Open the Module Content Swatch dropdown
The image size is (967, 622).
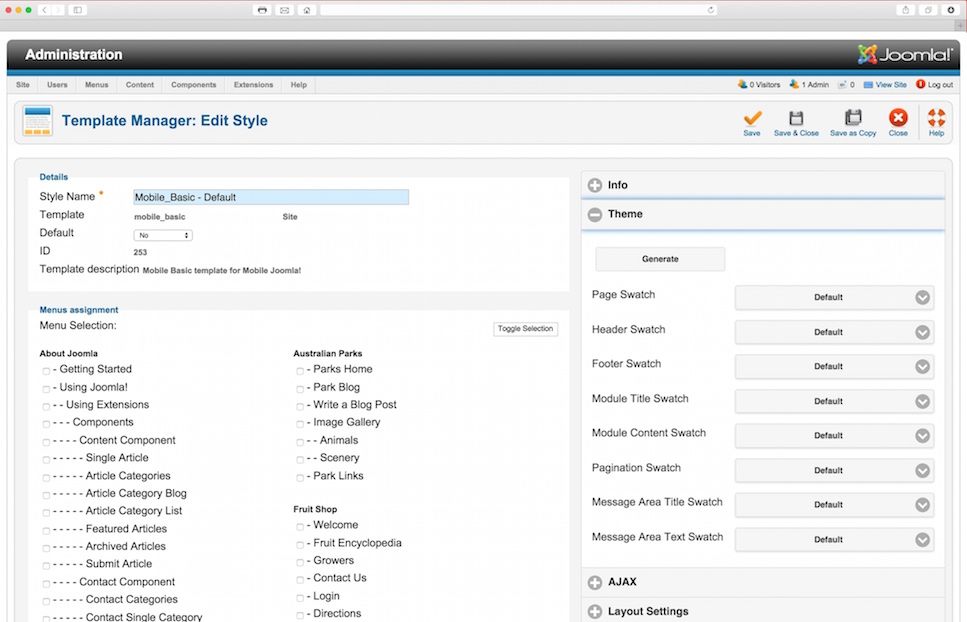(834, 435)
